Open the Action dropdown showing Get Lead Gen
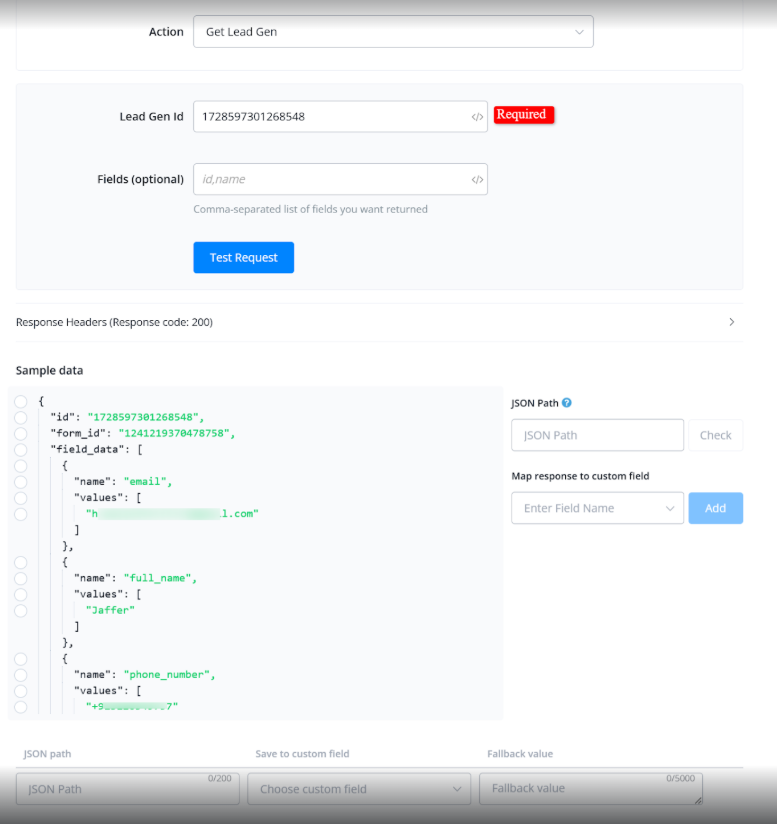This screenshot has height=824, width=777. point(393,32)
